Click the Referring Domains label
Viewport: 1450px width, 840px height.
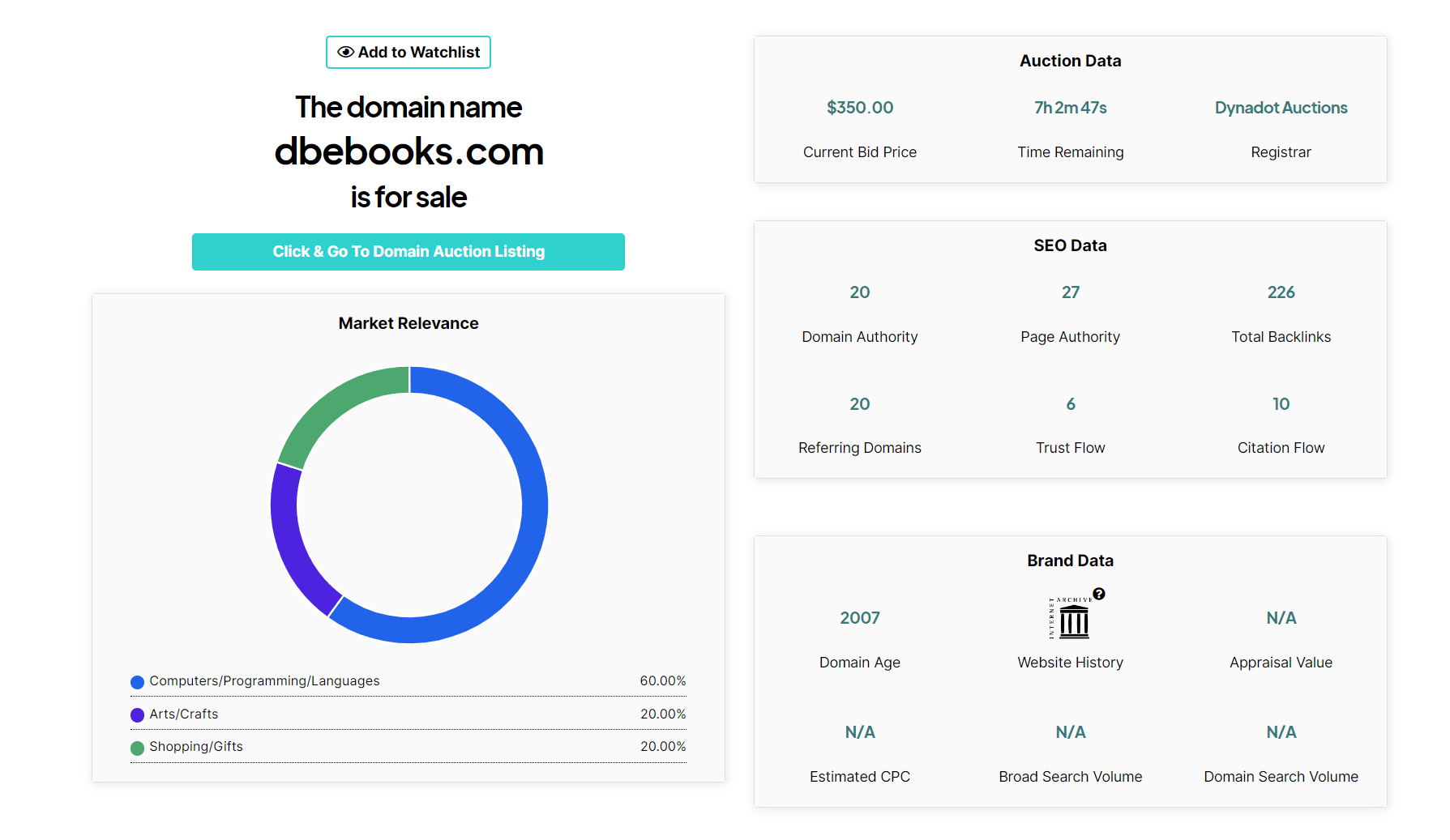tap(859, 448)
